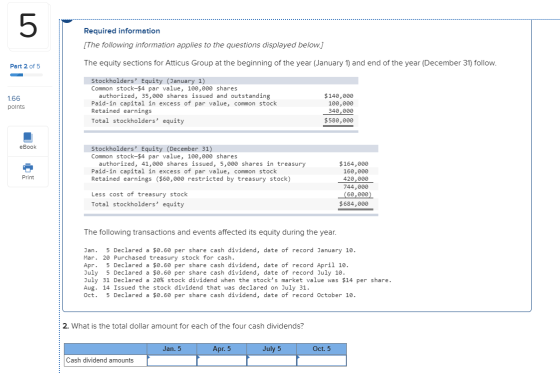
Task: Select the Oct. 5 dividend input cell
Action: click(321, 360)
